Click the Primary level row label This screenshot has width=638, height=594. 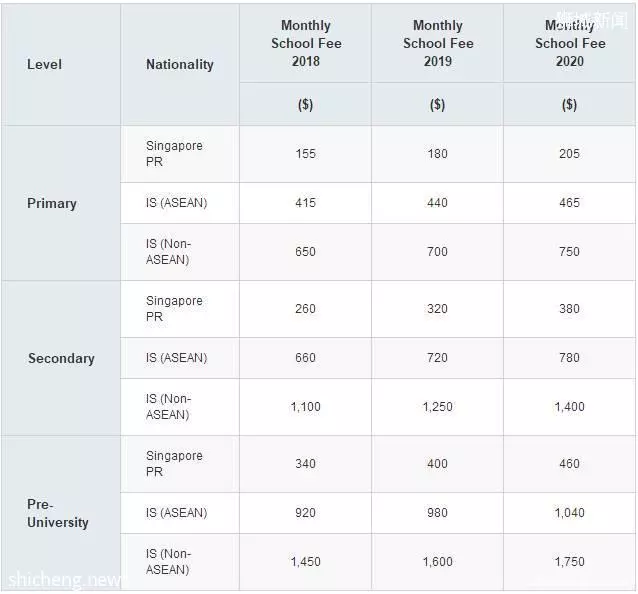click(x=52, y=203)
